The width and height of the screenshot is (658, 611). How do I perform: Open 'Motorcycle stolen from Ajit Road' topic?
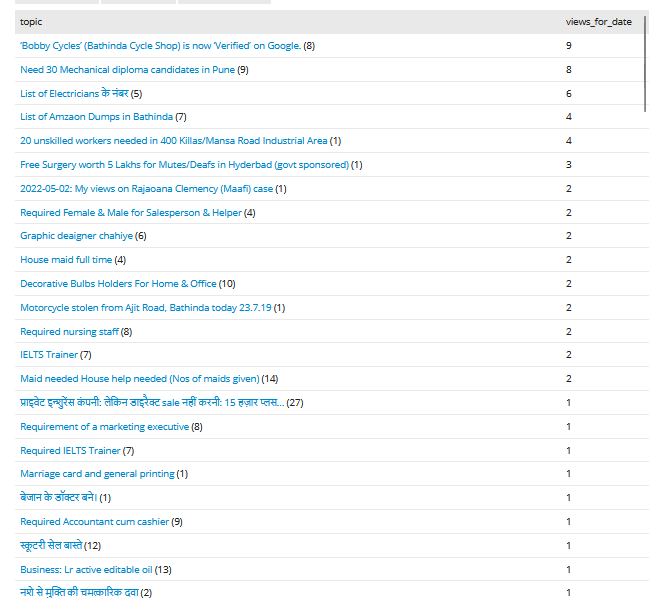click(146, 308)
